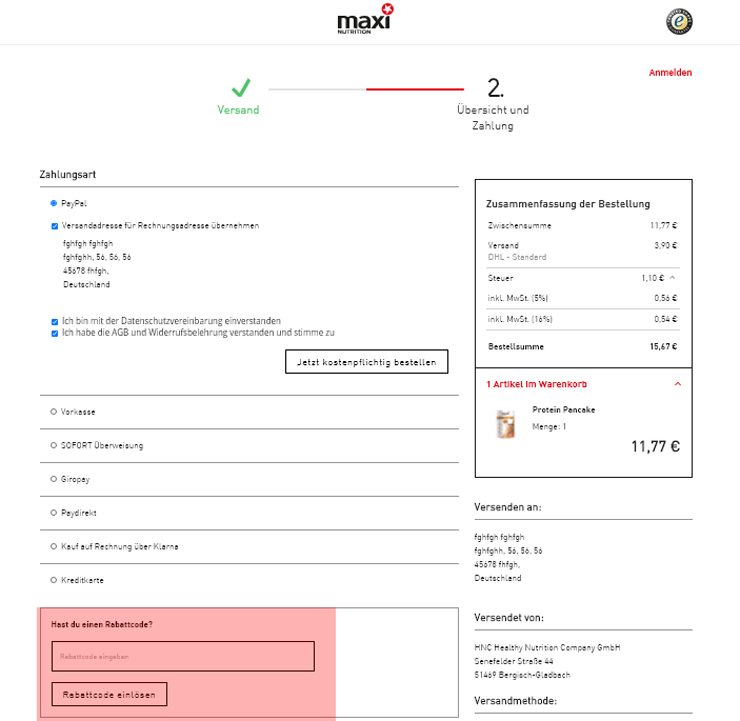Screen dimensions: 740x721
Task: Click the Hast du einen Rabattcode? heading
Action: (101, 624)
